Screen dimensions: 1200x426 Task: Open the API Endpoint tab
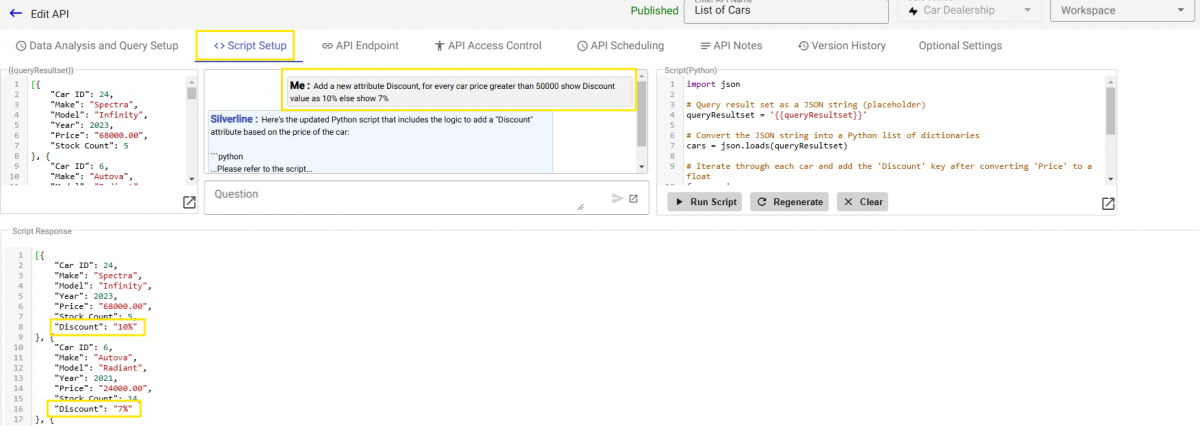(360, 46)
